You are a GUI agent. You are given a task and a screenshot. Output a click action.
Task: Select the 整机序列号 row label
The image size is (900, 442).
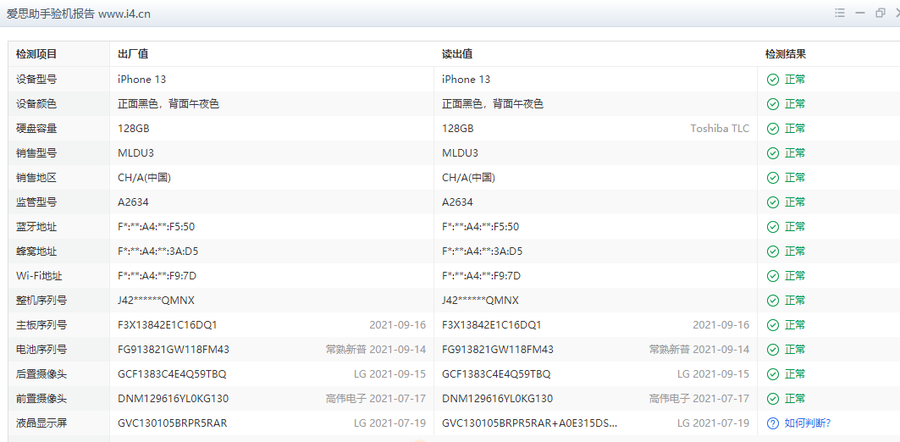[x=41, y=300]
